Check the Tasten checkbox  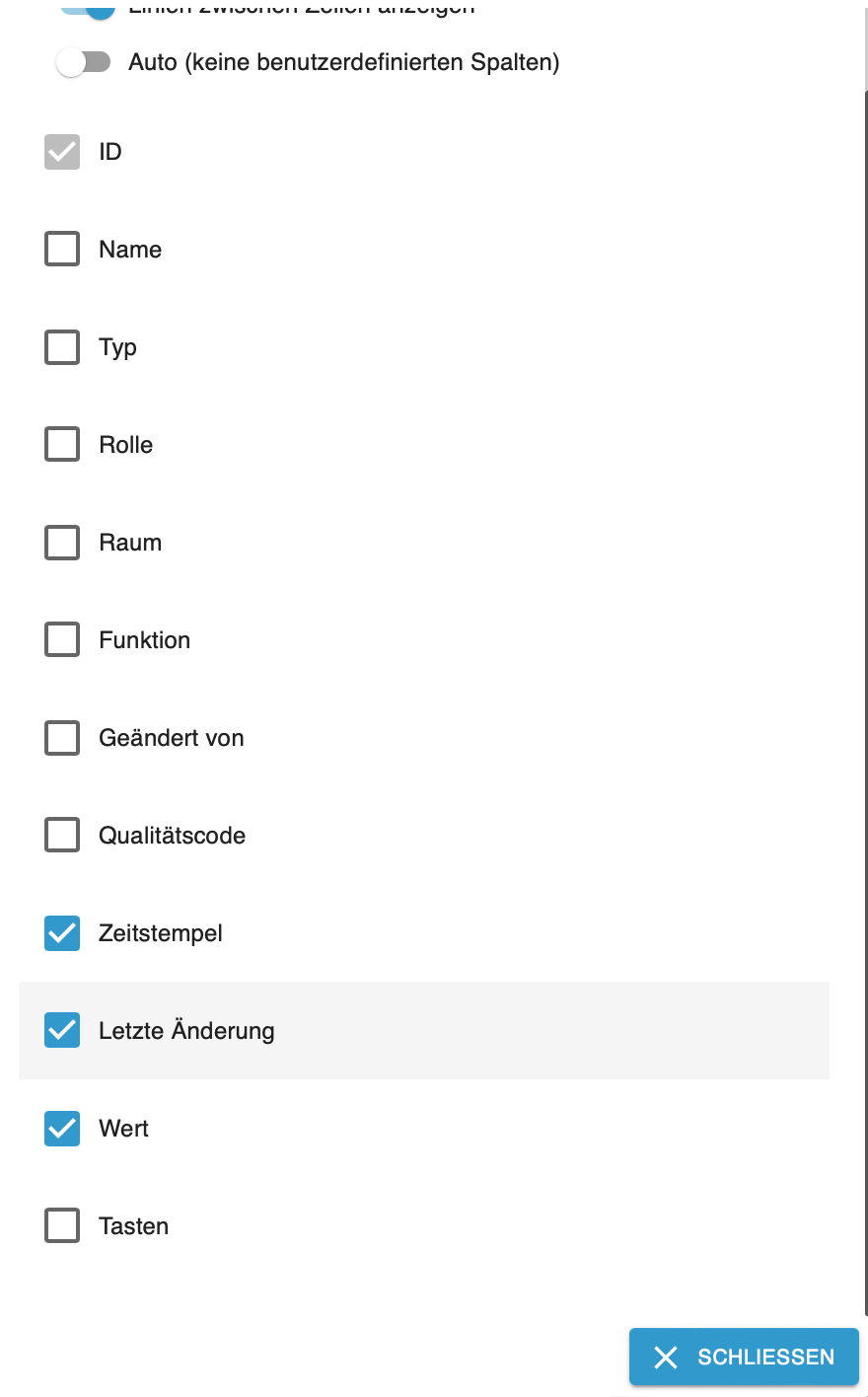[62, 1226]
